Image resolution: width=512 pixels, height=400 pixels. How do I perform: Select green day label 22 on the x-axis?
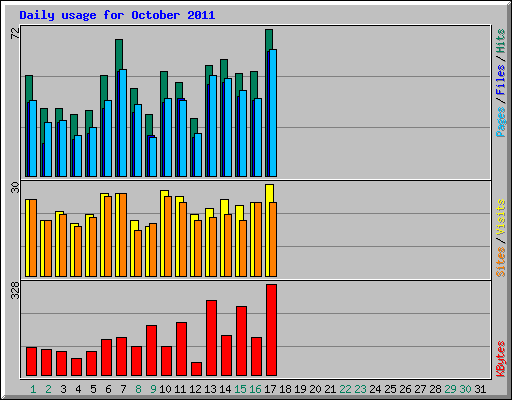pyautogui.click(x=345, y=389)
